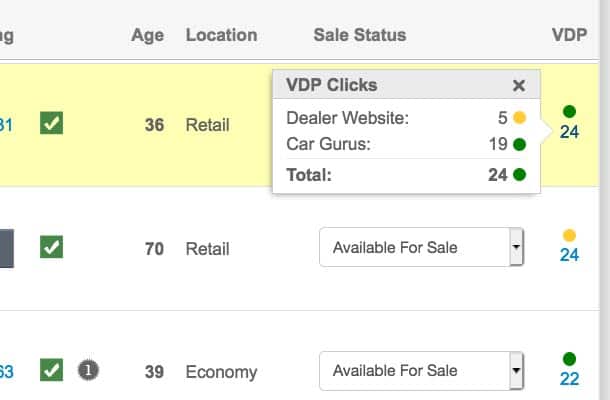Open Sale Status dropdown for Economy row
The image size is (610, 400).
(x=421, y=371)
